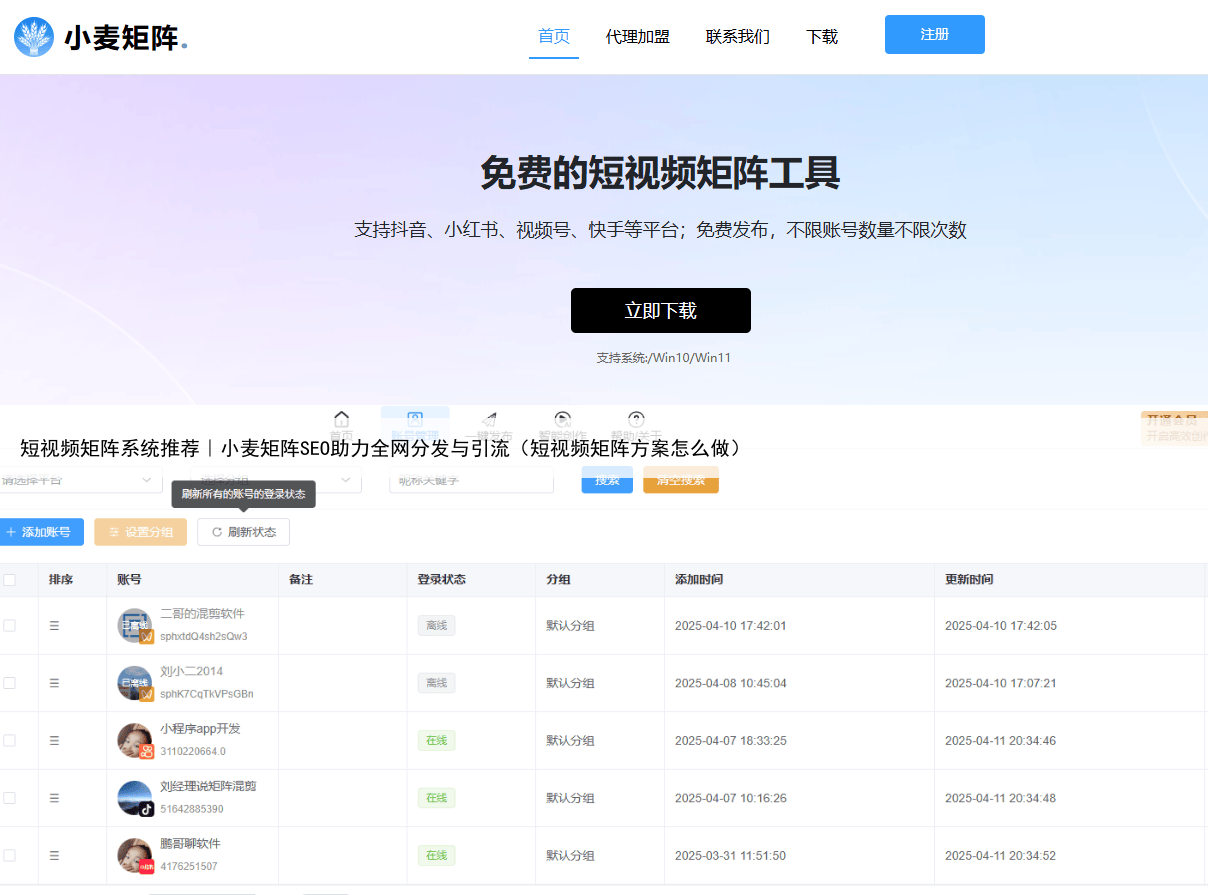Expand the group selection dropdown beside platform

click(x=276, y=481)
